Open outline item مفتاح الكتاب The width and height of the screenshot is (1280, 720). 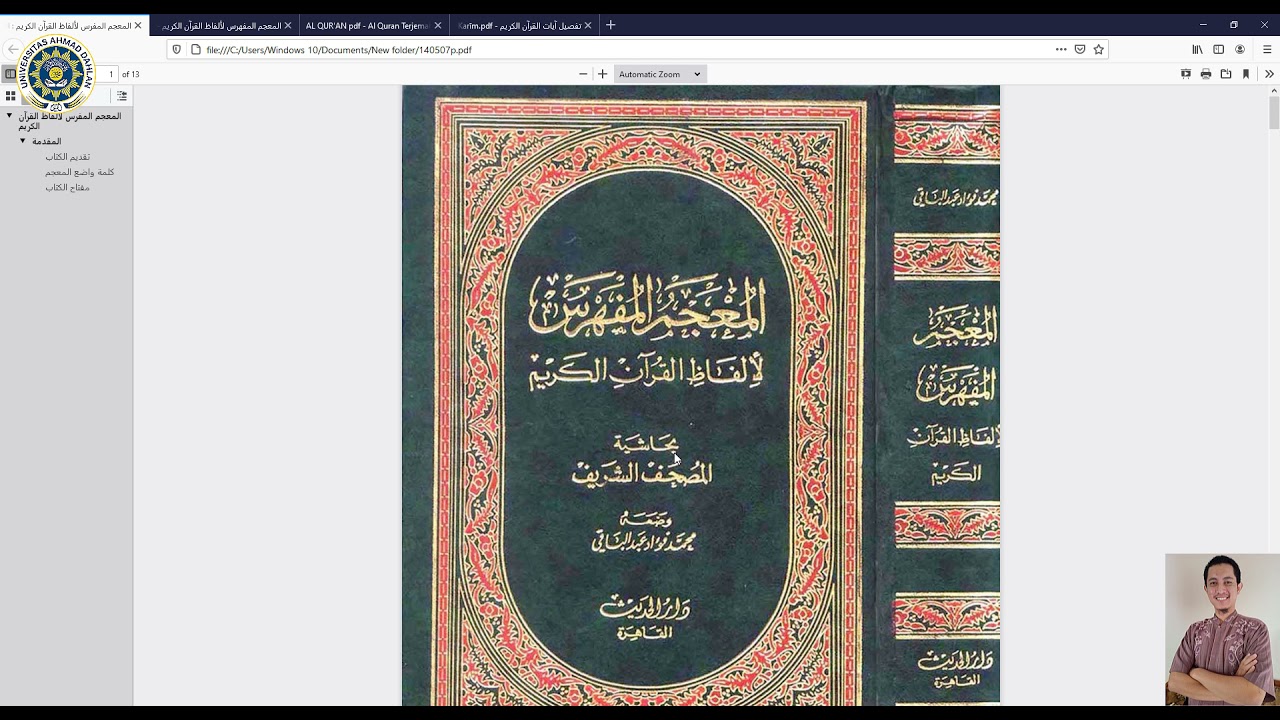[x=67, y=188]
